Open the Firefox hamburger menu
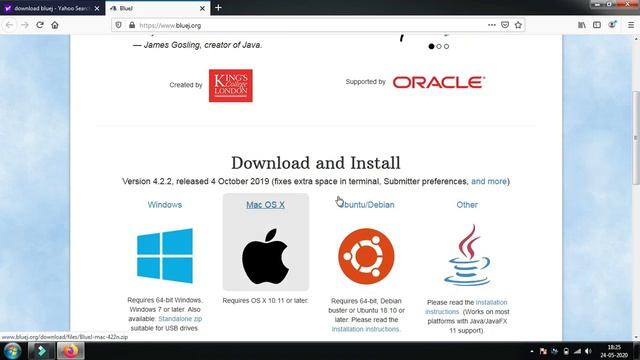The image size is (640, 360). [631, 25]
